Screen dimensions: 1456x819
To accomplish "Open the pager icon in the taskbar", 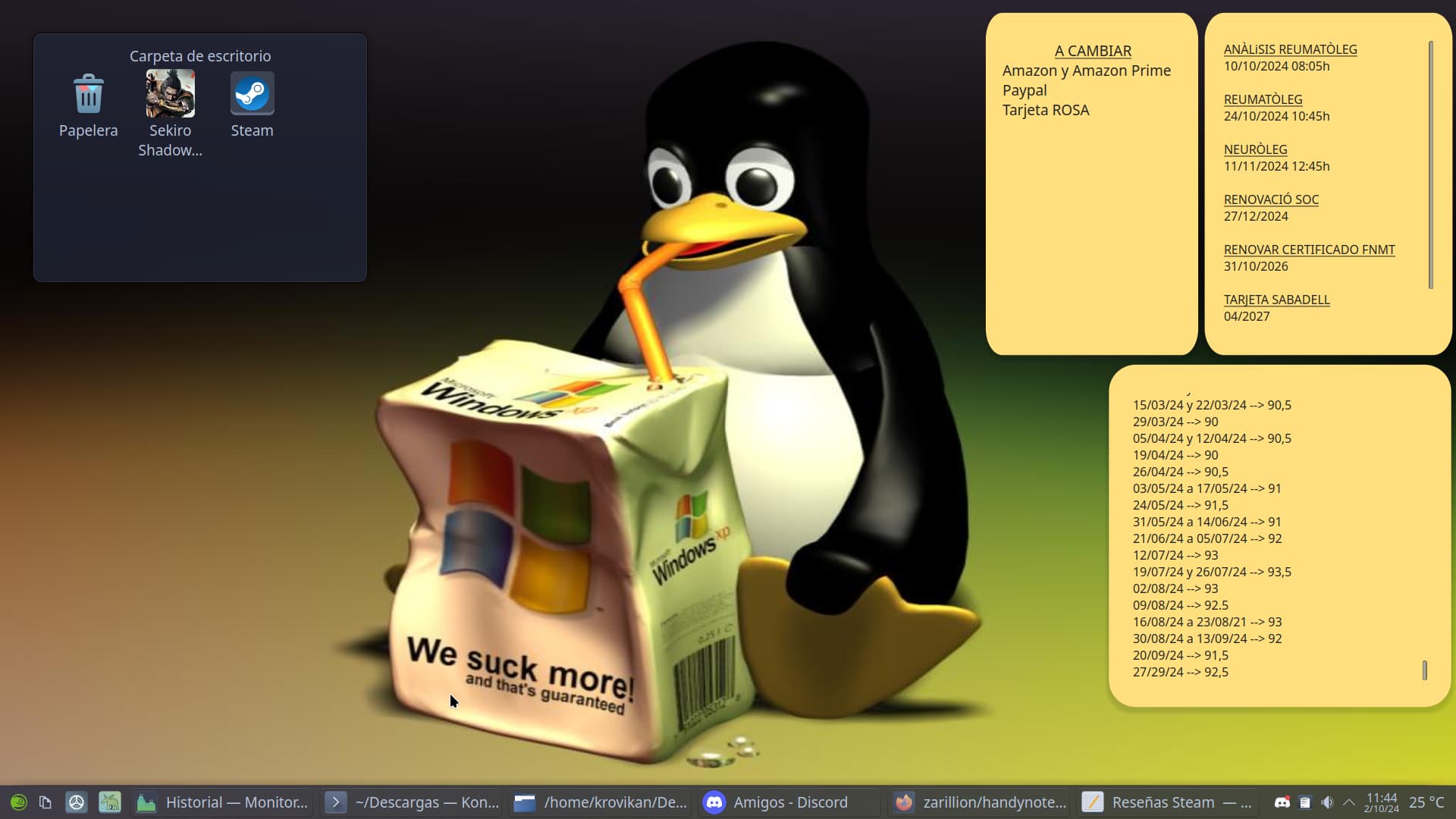I will click(45, 802).
